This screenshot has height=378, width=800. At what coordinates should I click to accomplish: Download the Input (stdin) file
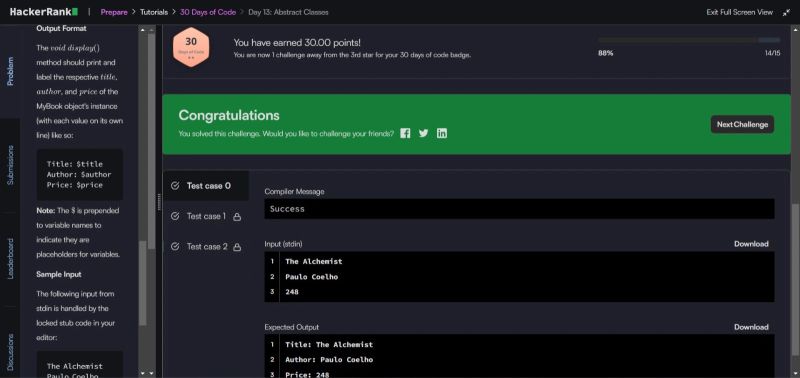(751, 244)
